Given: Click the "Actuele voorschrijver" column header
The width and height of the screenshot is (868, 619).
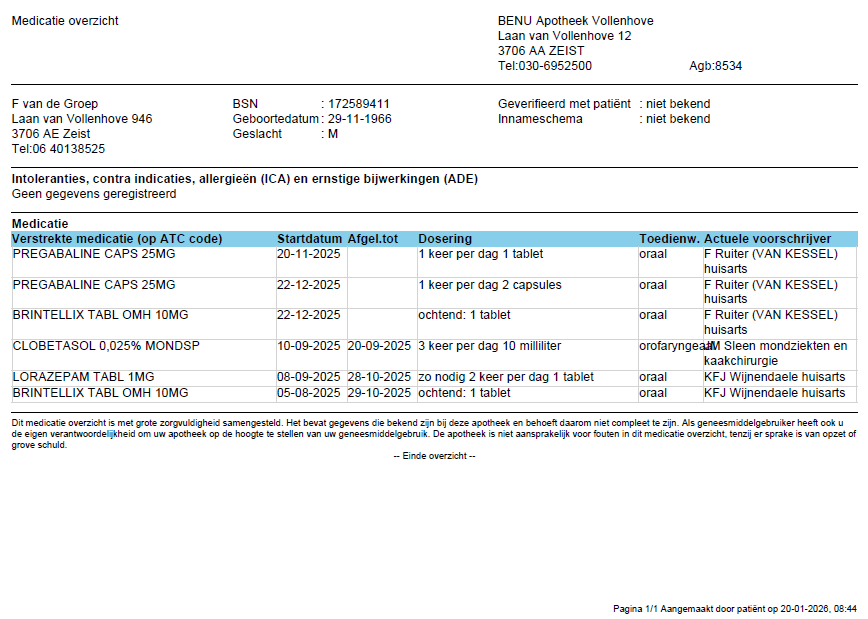Looking at the screenshot, I should [x=767, y=239].
